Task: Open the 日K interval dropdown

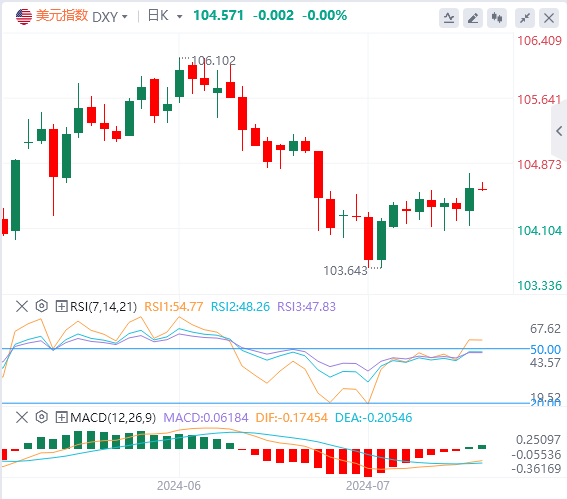Action: click(165, 16)
